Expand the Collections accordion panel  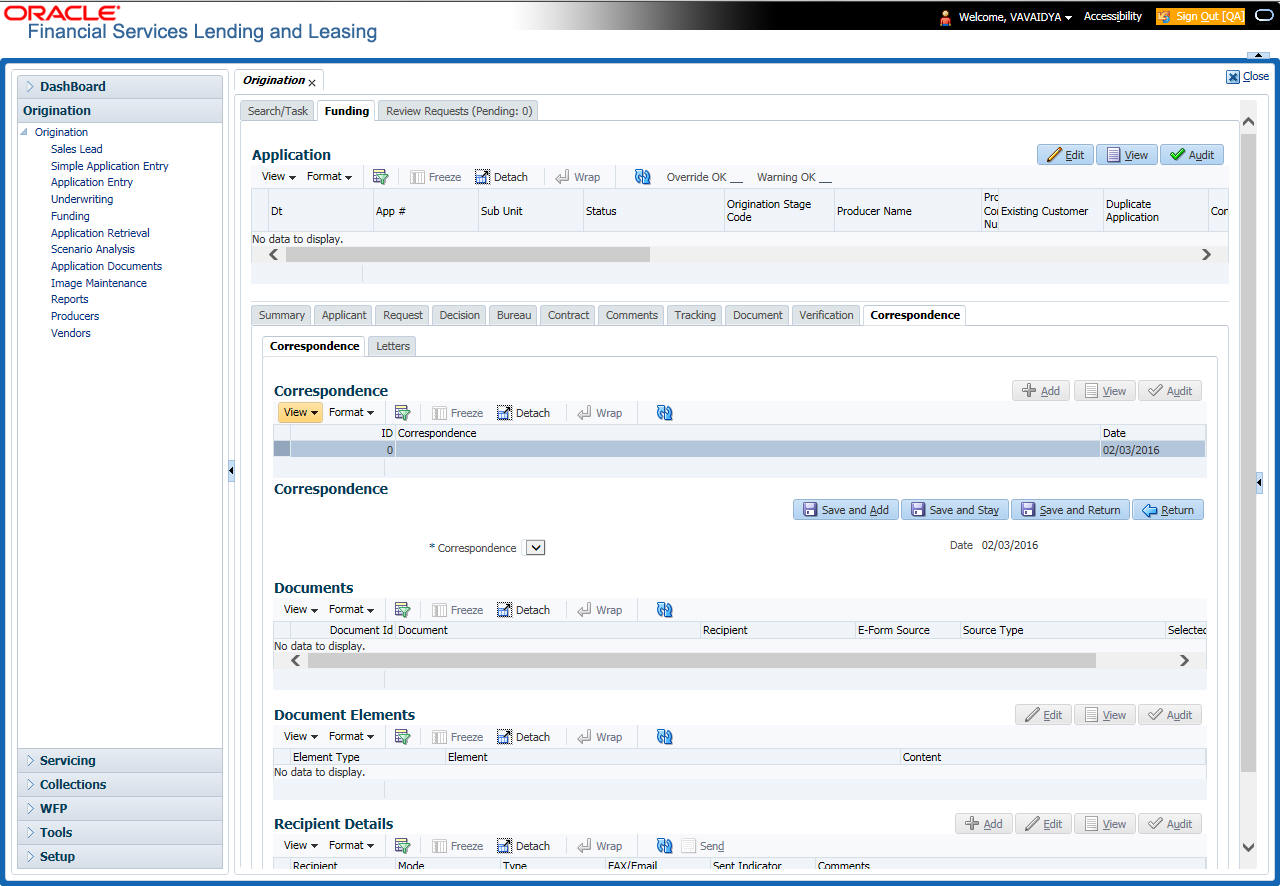(120, 784)
